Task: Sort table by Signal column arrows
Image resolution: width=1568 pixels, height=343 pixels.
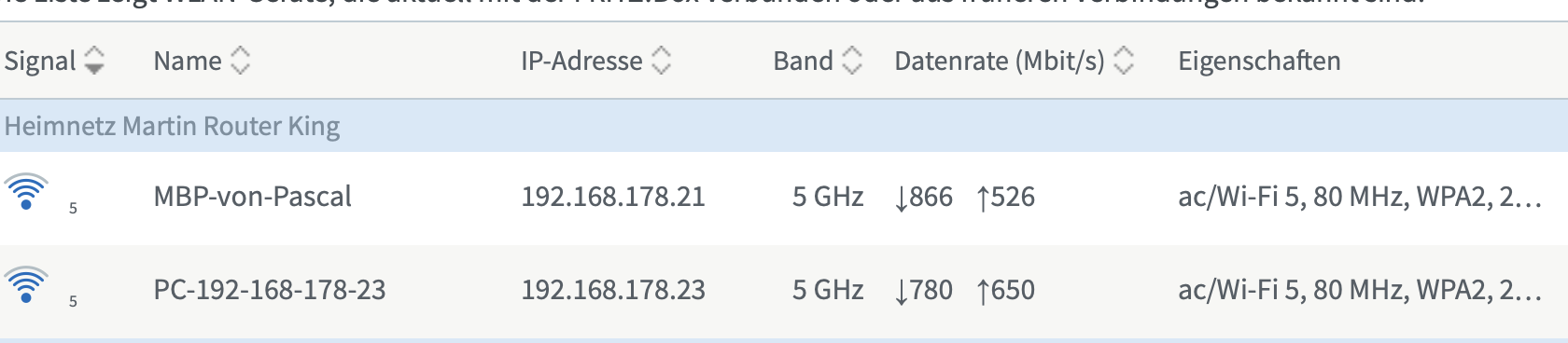Action: pyautogui.click(x=94, y=62)
